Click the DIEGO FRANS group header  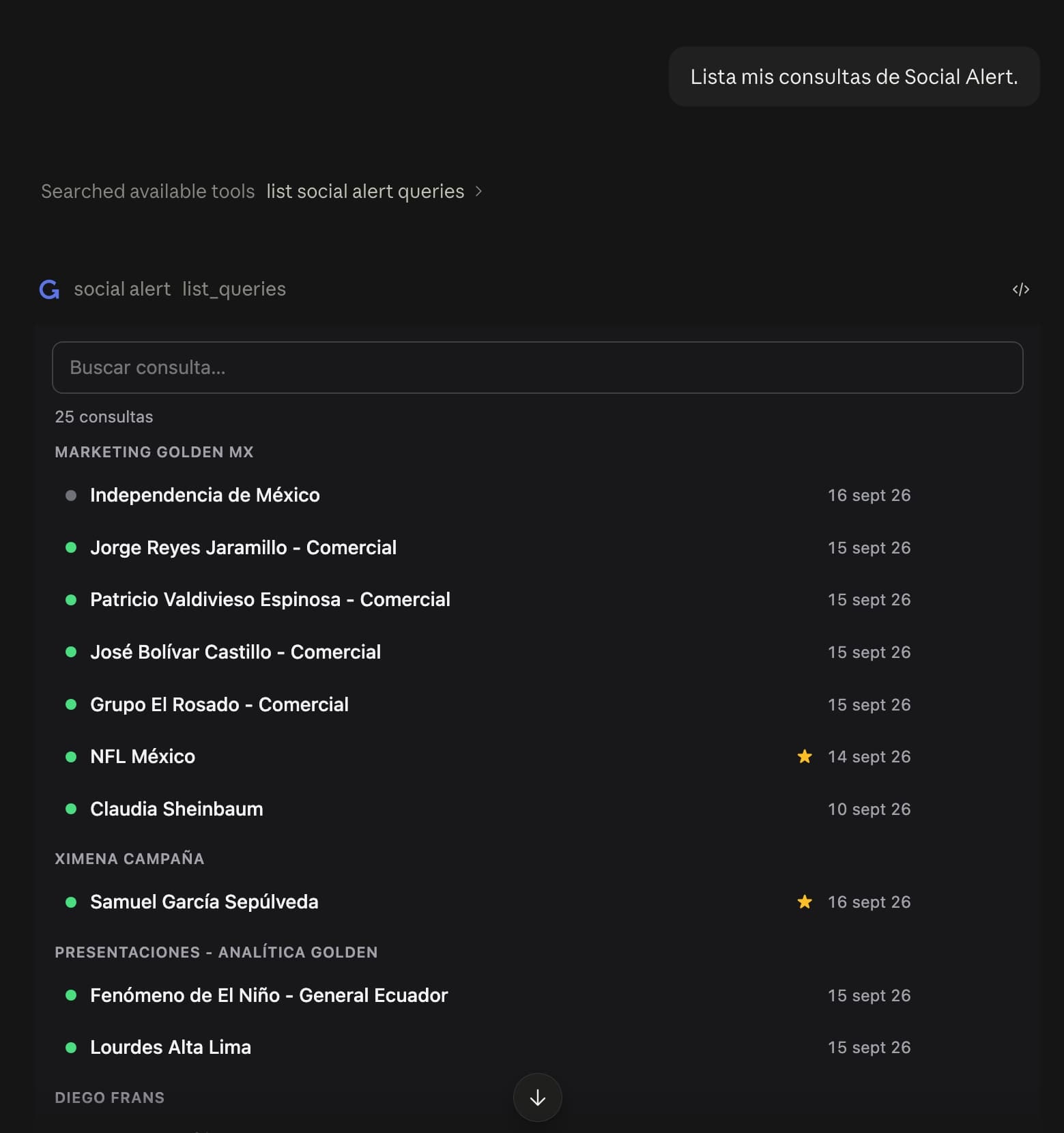click(110, 1098)
